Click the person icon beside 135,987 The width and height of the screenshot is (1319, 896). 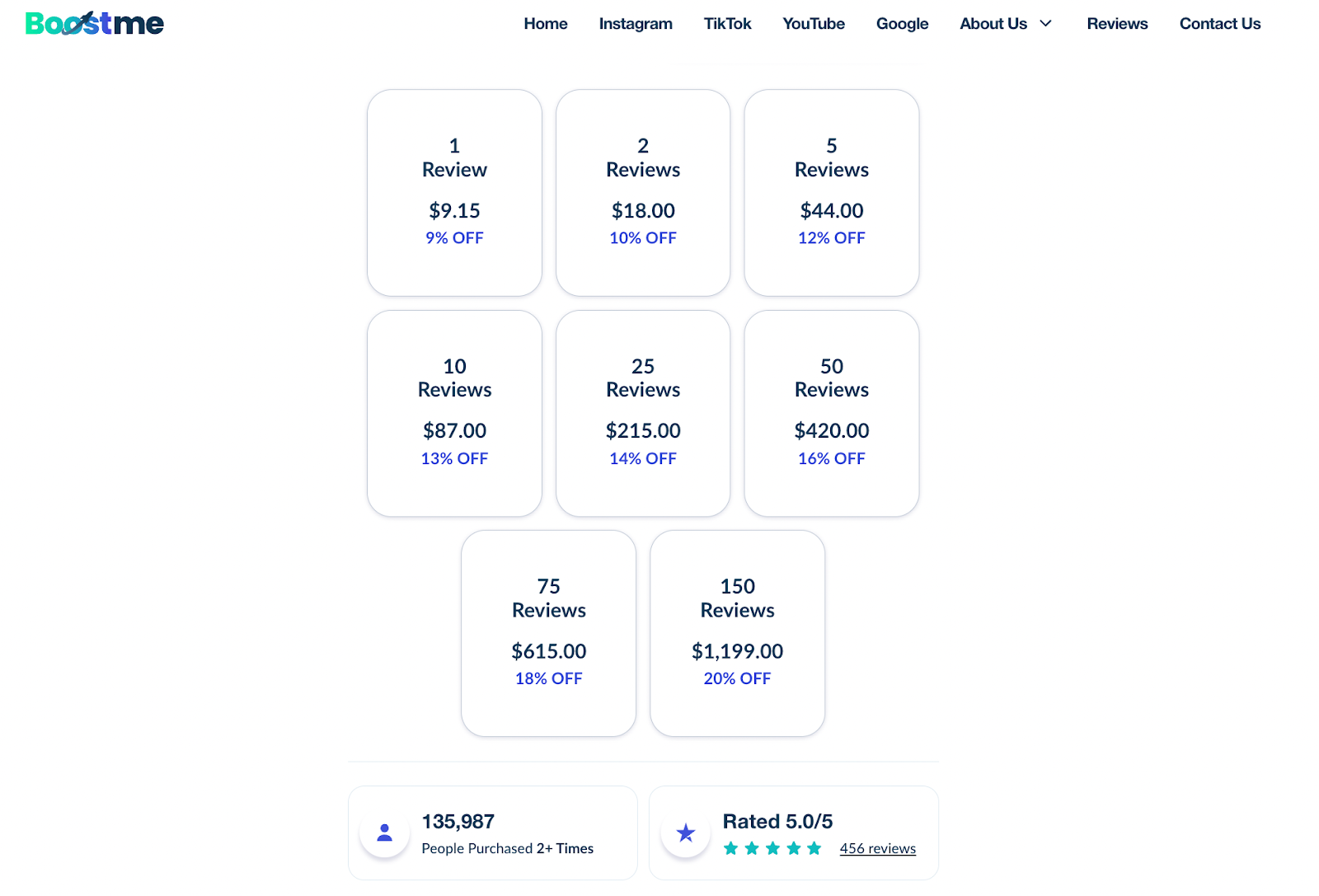tap(384, 833)
